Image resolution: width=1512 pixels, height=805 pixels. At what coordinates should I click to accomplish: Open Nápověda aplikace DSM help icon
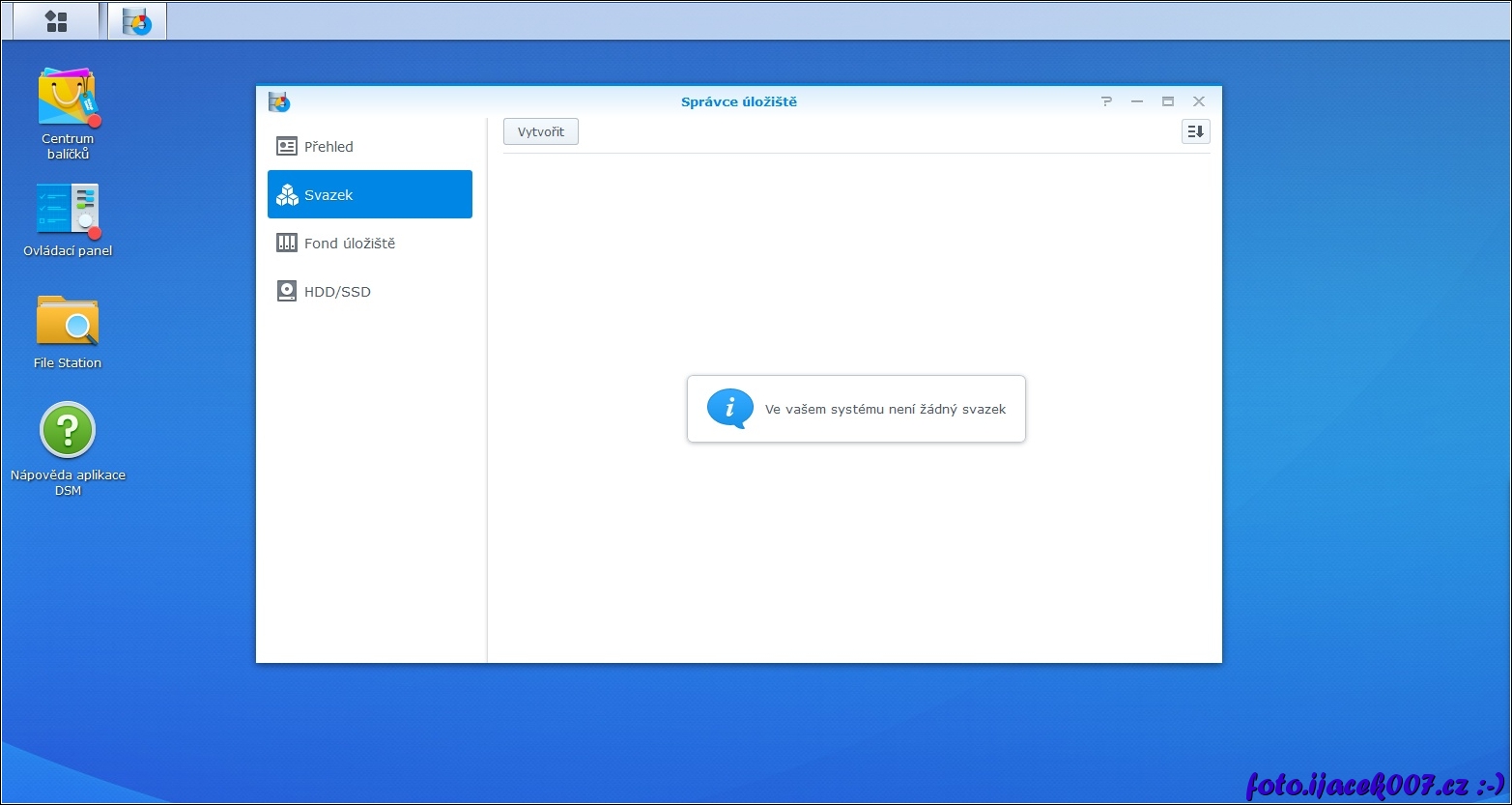[x=68, y=430]
